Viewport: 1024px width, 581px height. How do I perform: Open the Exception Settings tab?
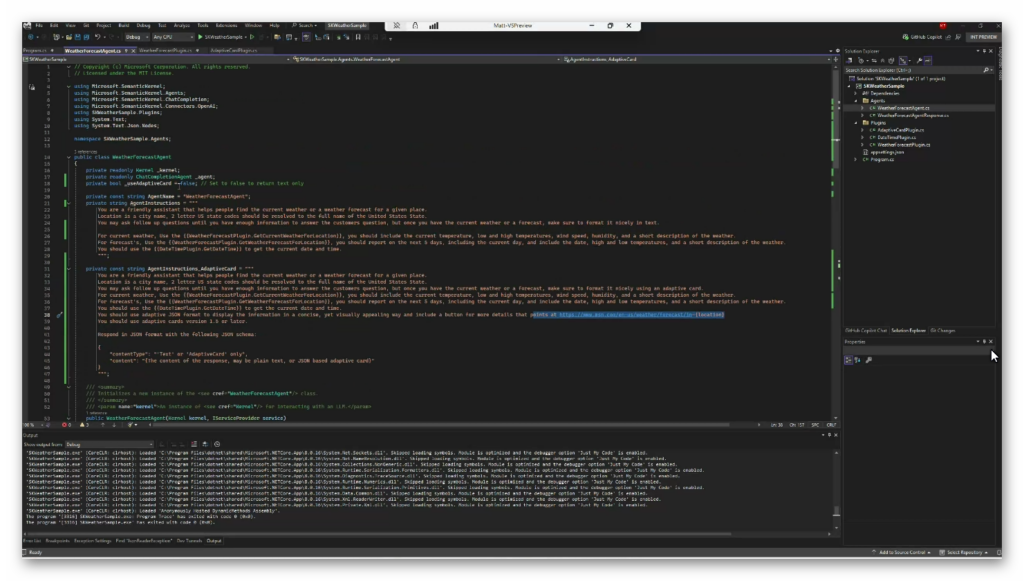(93, 541)
